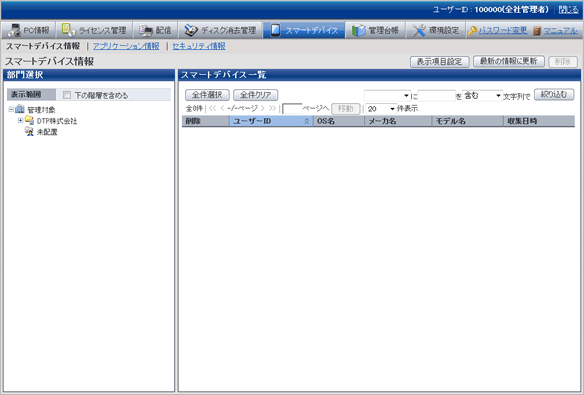Click スマートデバイス情報 submenu text
The height and width of the screenshot is (395, 584).
43,46
